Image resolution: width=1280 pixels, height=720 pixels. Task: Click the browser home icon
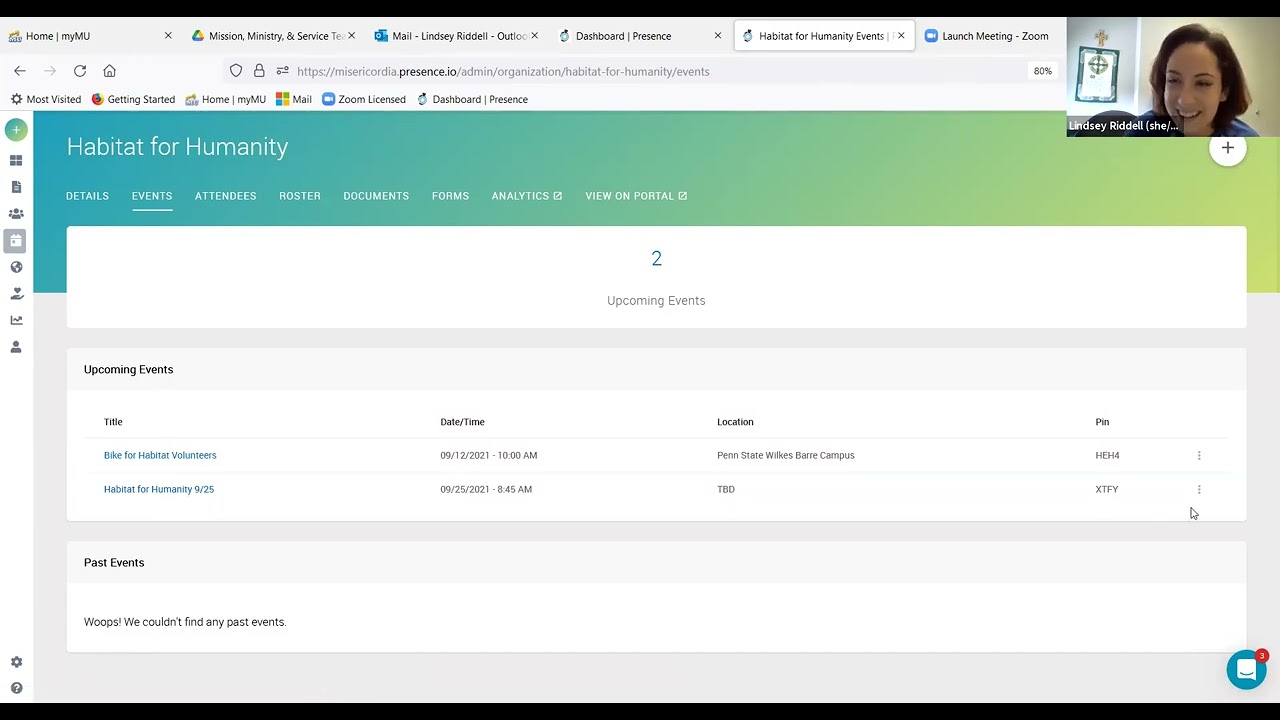point(110,71)
